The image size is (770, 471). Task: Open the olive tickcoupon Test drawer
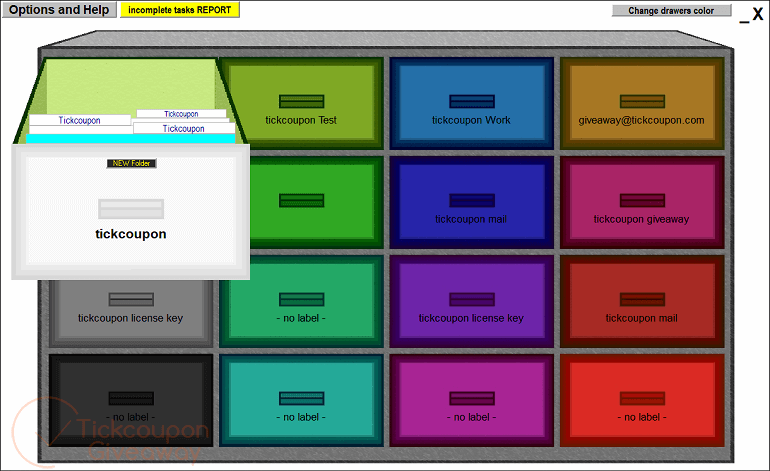301,104
